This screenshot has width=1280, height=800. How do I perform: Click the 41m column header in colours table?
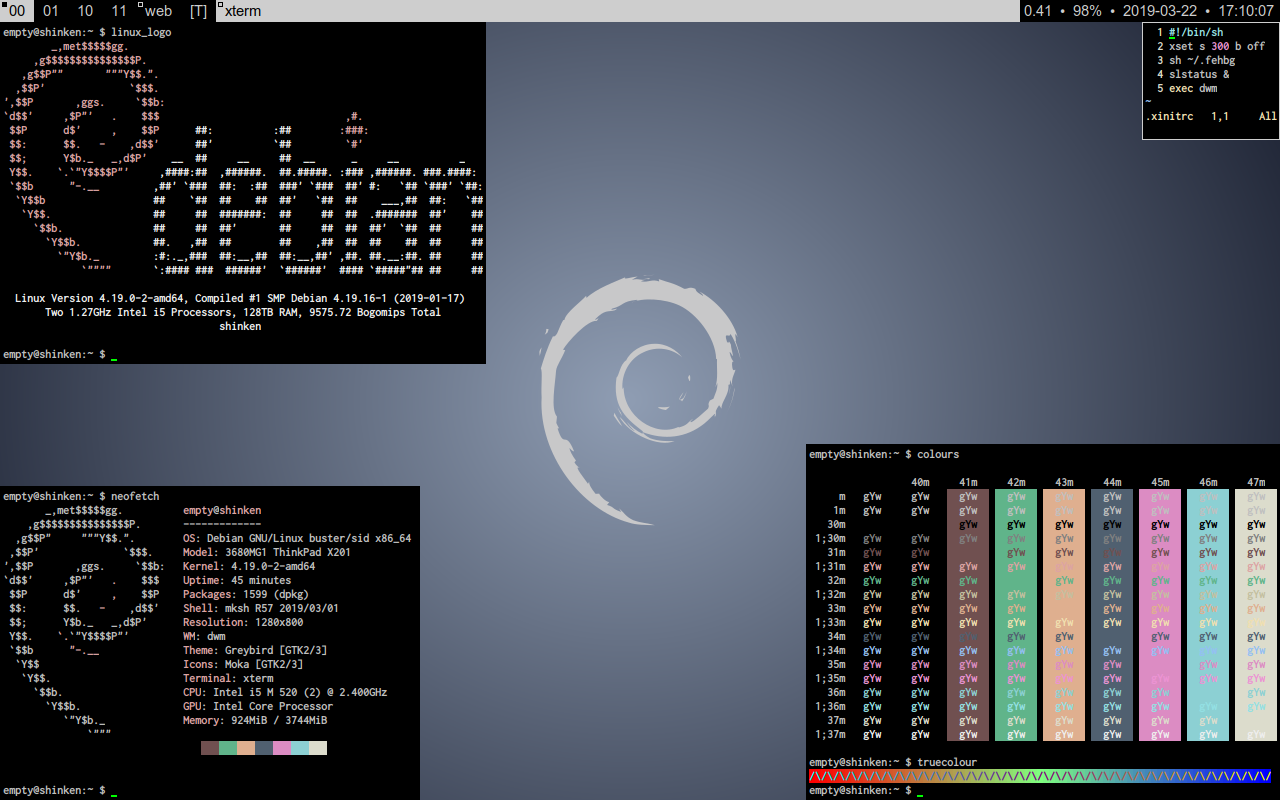pos(968,482)
